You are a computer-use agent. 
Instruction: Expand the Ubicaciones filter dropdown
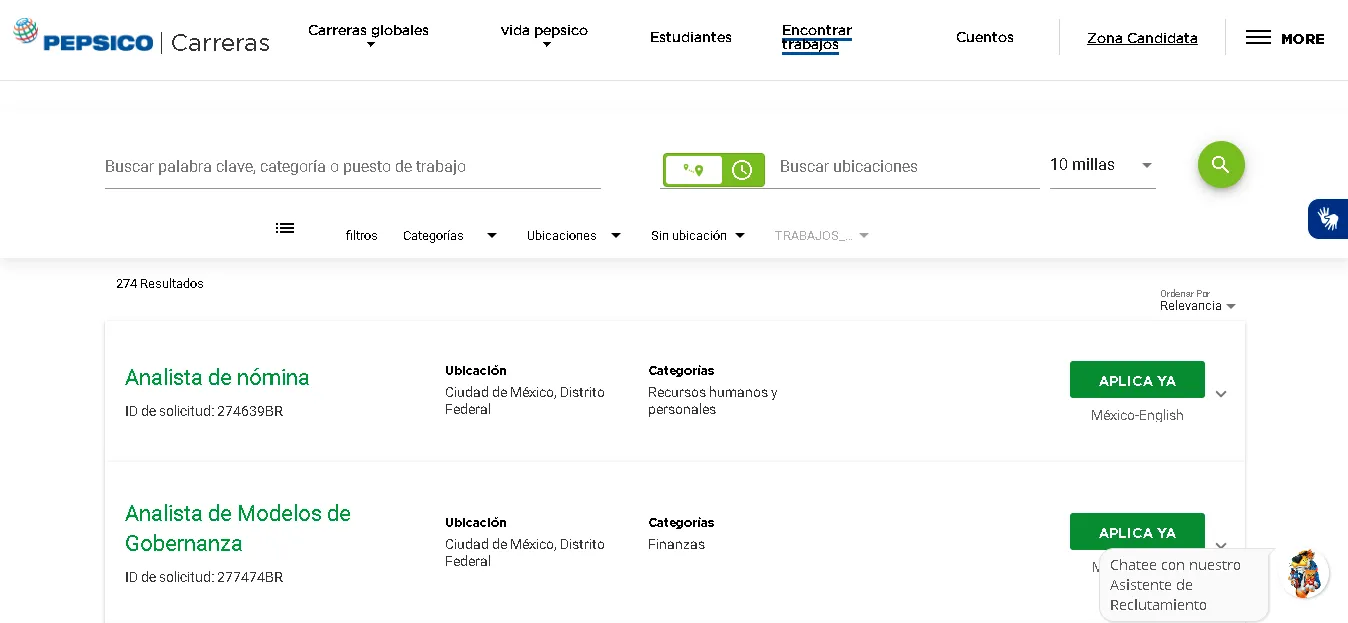(574, 236)
